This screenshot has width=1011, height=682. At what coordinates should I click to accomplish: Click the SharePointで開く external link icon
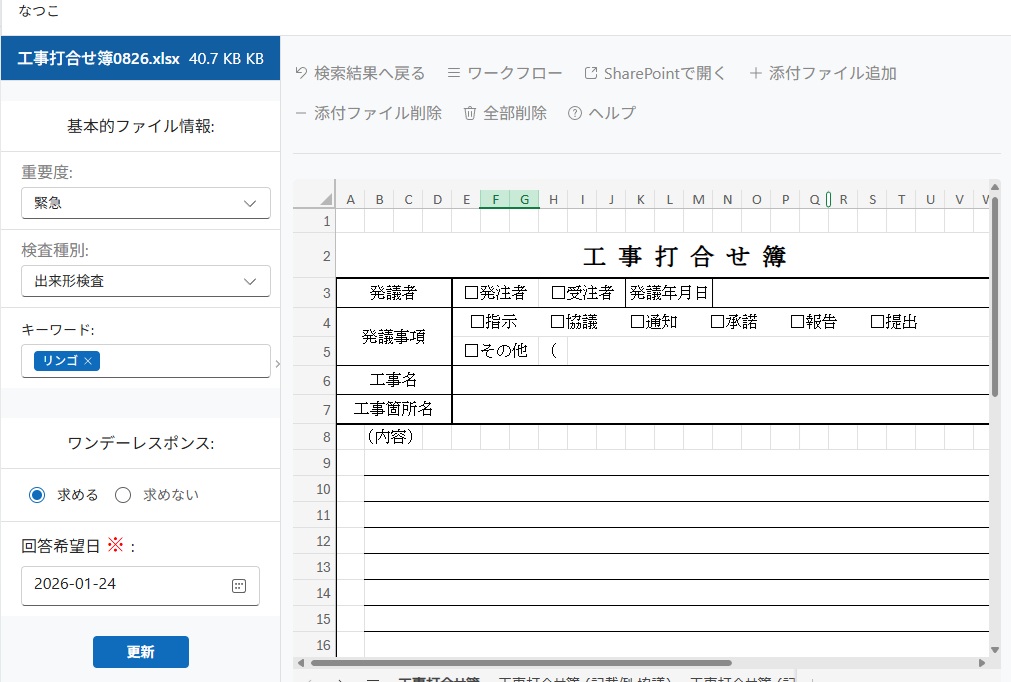(x=590, y=74)
